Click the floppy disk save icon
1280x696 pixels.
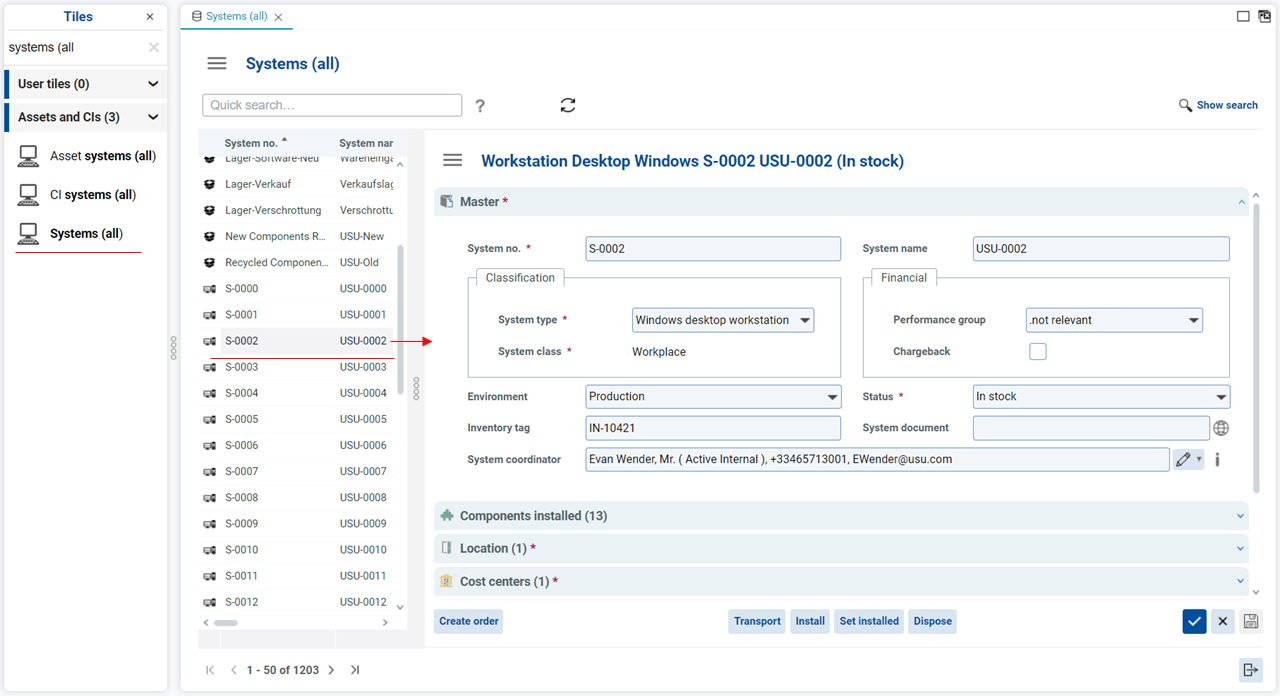(x=1250, y=622)
